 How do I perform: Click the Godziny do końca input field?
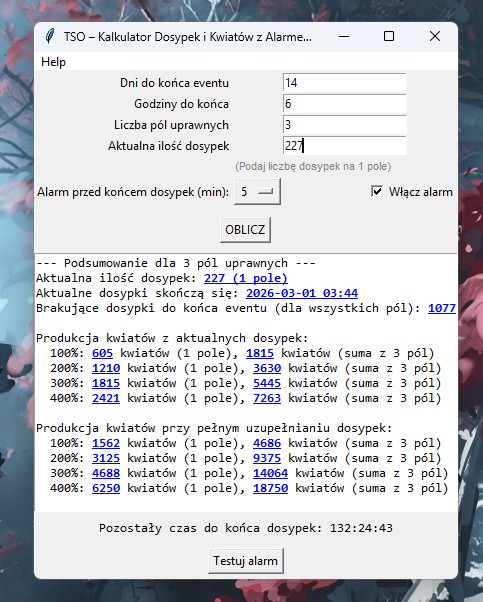point(344,104)
